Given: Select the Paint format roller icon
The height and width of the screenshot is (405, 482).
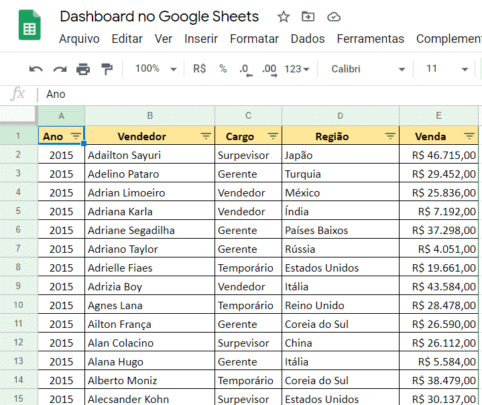Looking at the screenshot, I should [x=107, y=69].
